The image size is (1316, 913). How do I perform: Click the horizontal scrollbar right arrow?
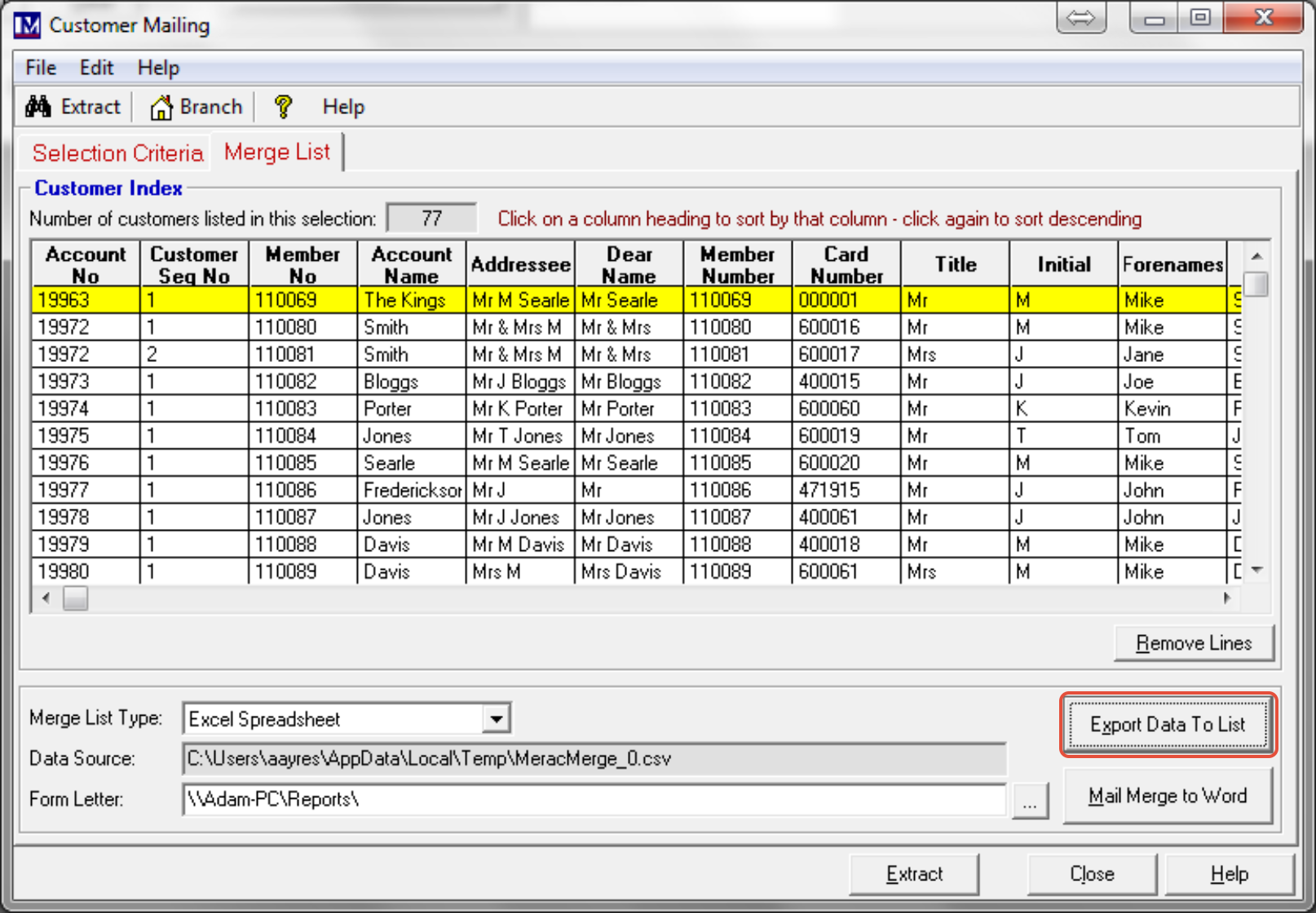pos(1227,598)
